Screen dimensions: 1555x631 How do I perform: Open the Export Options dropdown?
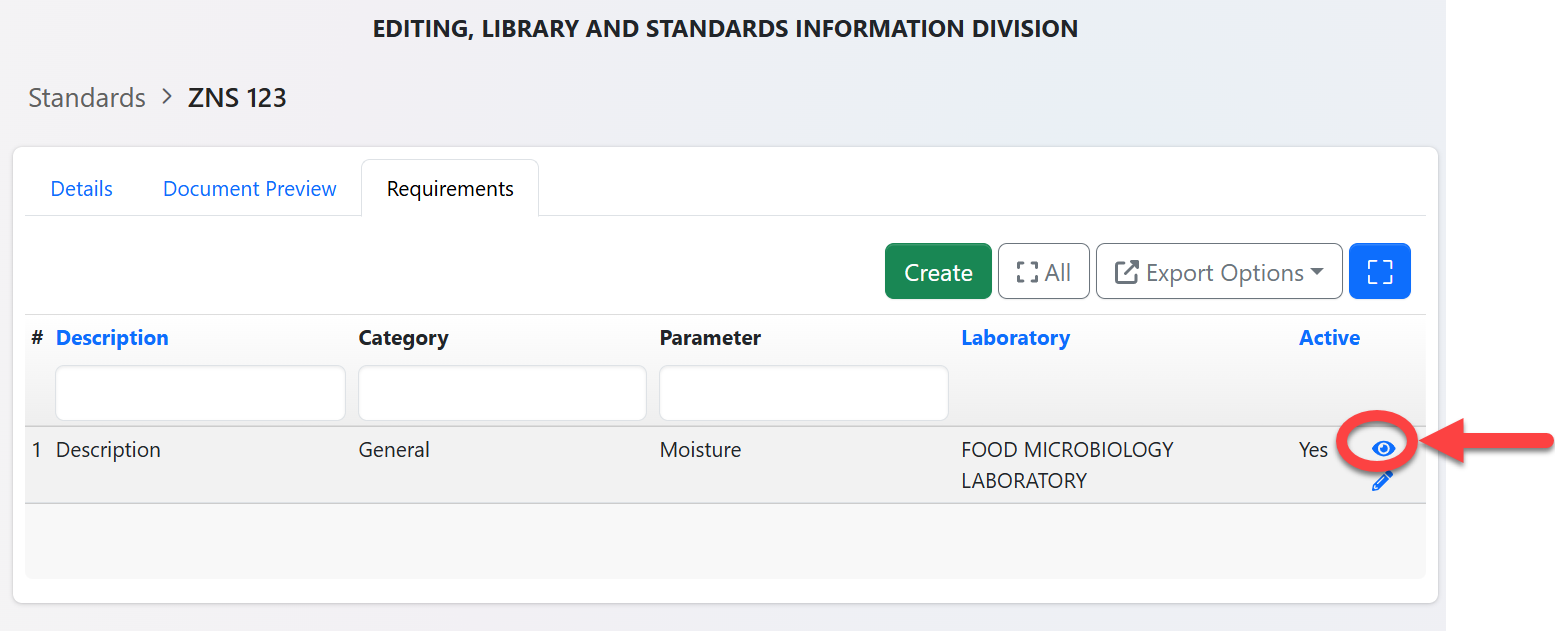(x=1218, y=272)
